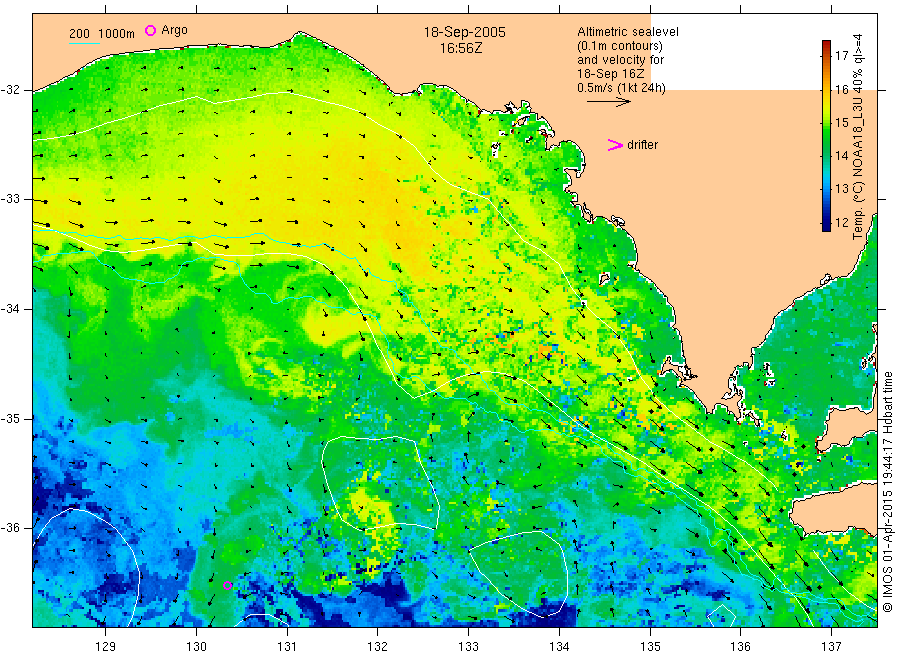Screen dimensions: 900x660
Task: Click the 'drifter' legend label
Action: [x=642, y=145]
